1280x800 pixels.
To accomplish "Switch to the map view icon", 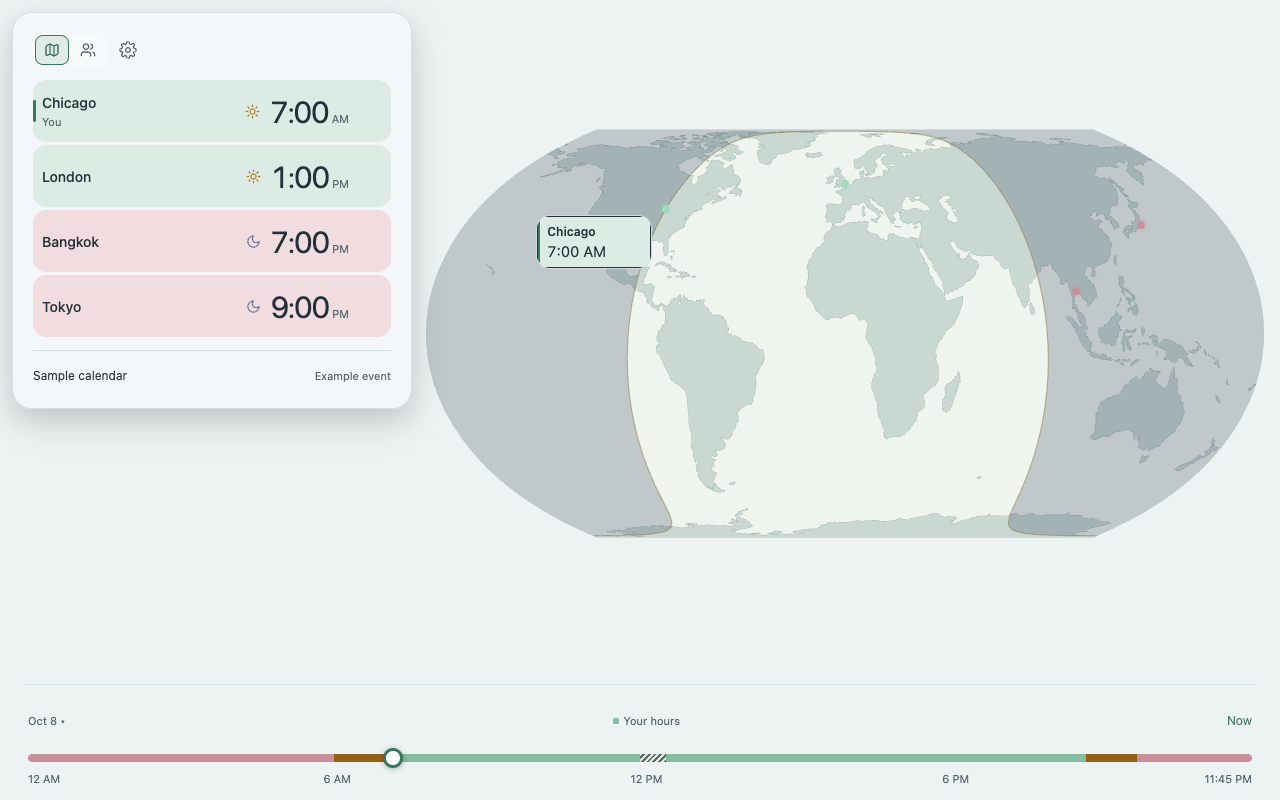I will point(52,50).
